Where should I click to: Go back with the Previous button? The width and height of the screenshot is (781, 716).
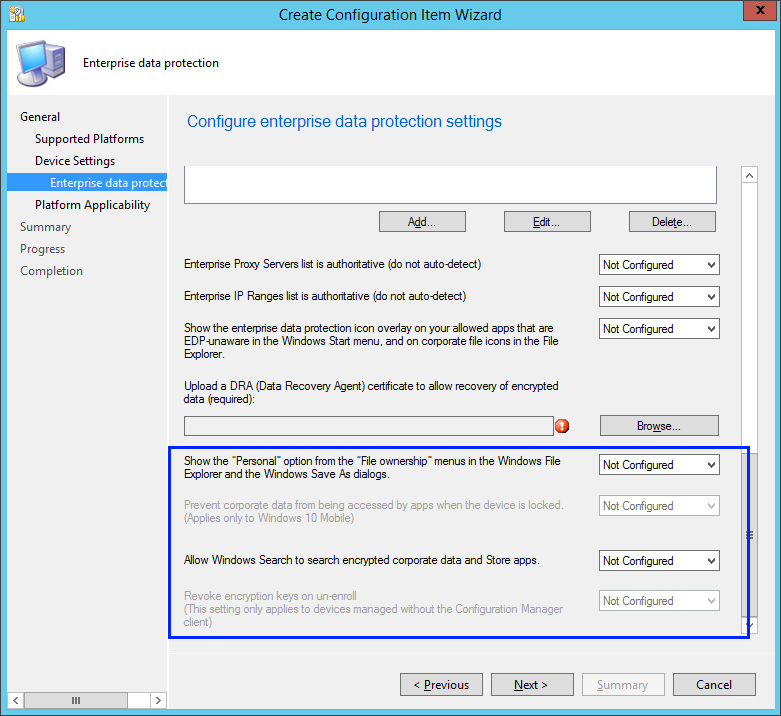coord(441,685)
